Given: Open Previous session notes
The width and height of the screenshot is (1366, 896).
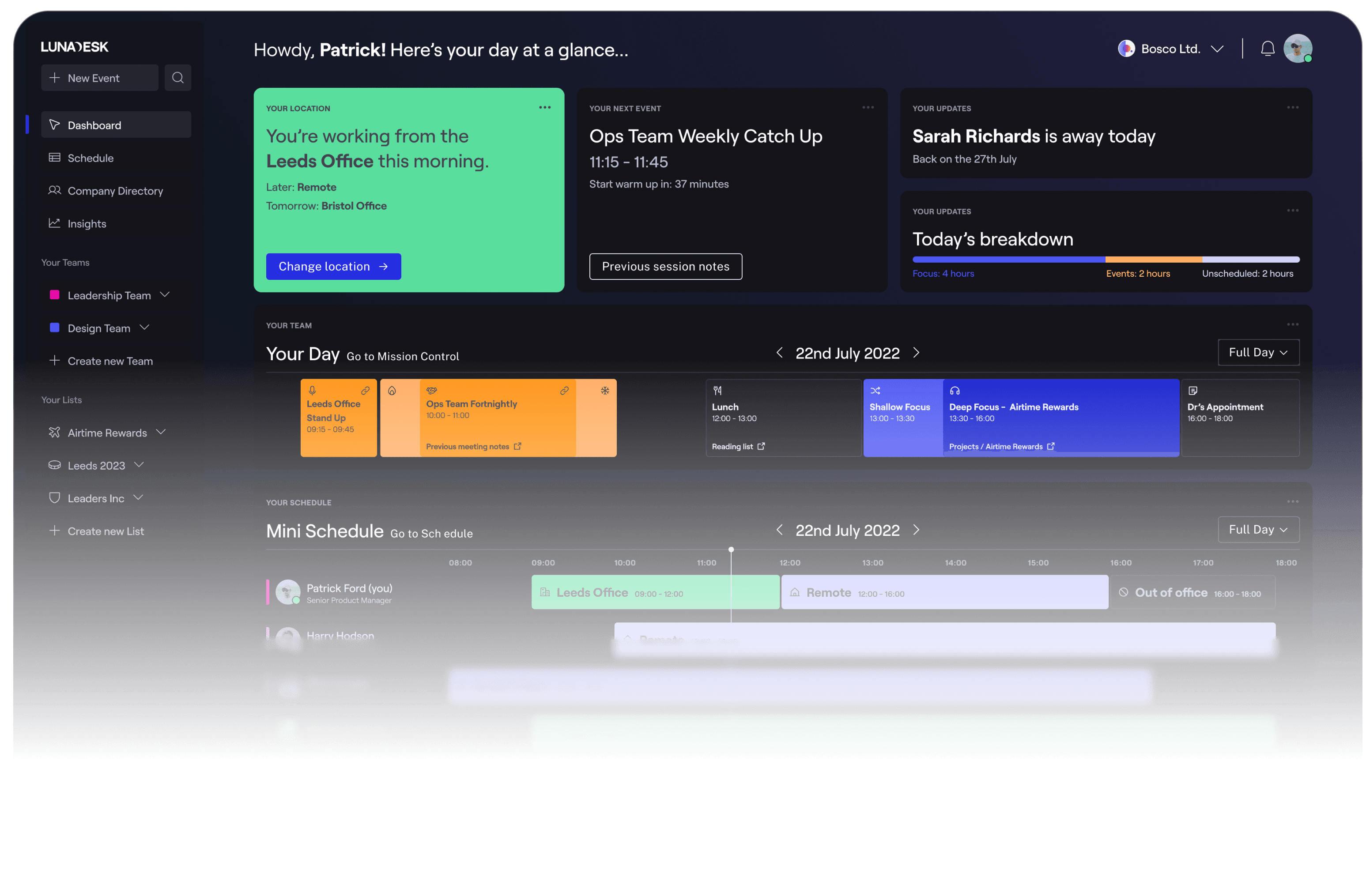Looking at the screenshot, I should [666, 267].
